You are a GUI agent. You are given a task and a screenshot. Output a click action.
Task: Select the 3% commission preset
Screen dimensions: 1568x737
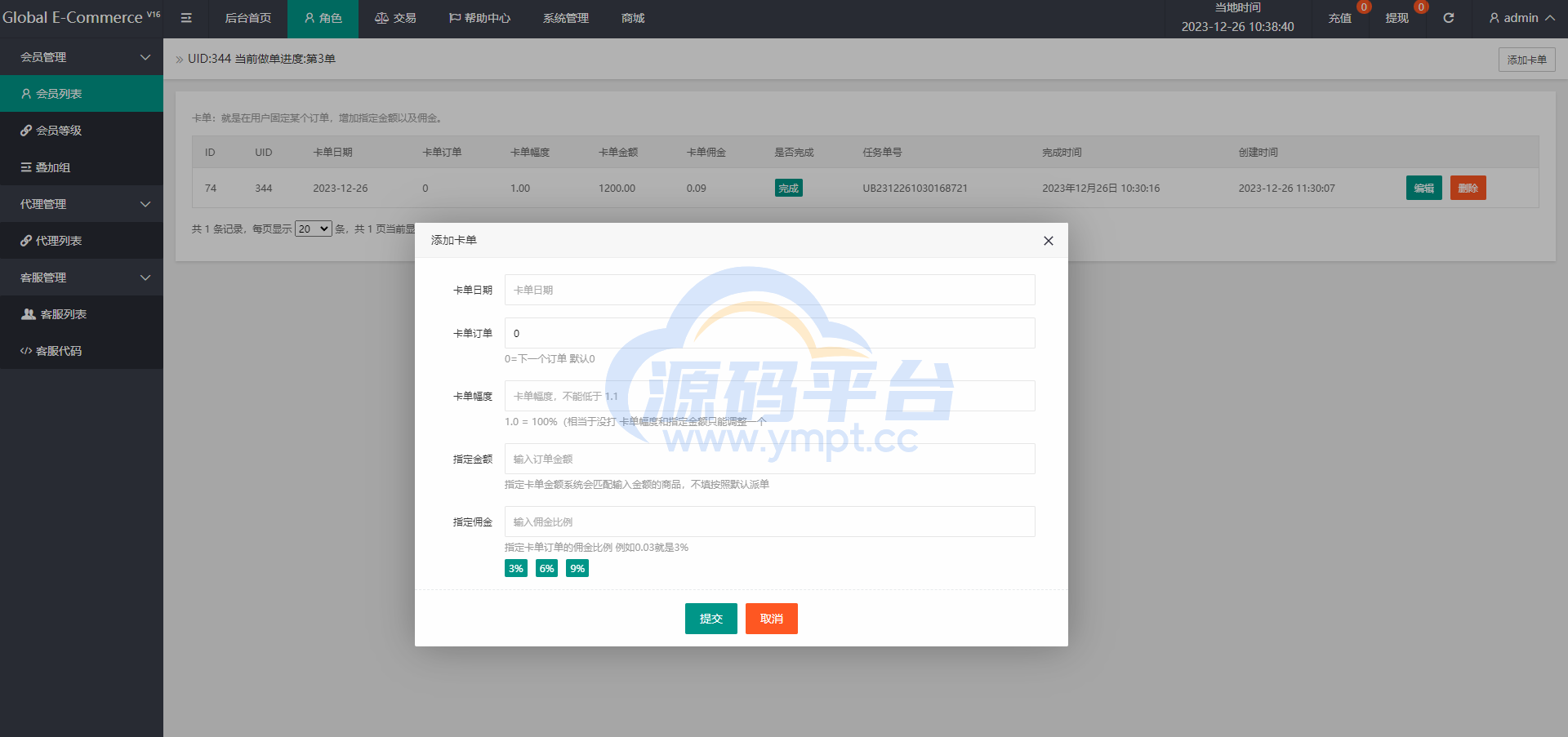pyautogui.click(x=515, y=568)
